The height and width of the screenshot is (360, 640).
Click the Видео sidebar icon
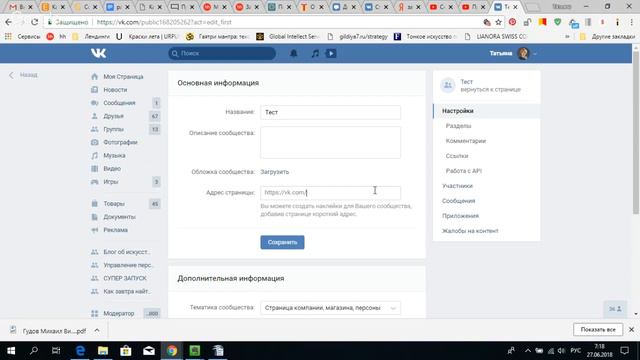click(x=95, y=169)
